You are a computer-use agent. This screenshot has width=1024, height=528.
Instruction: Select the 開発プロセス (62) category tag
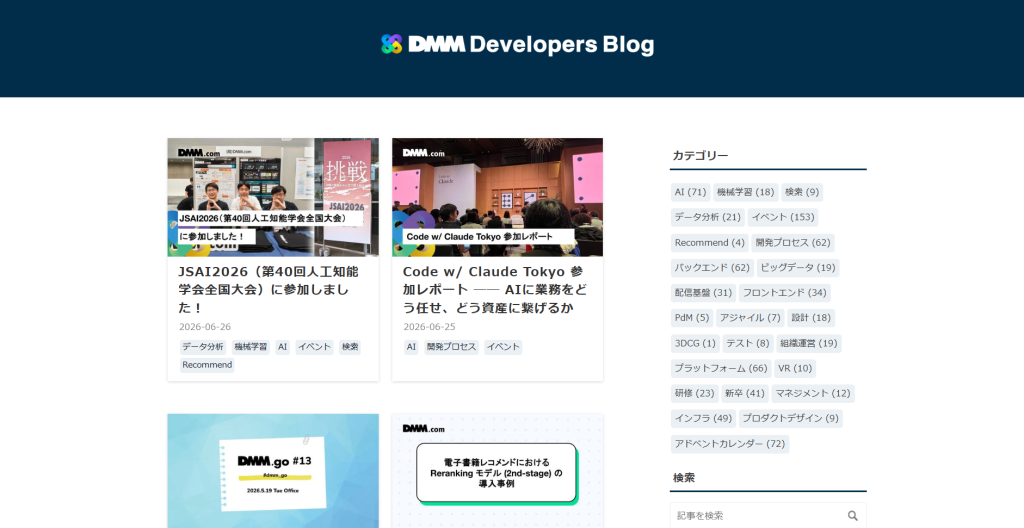793,242
